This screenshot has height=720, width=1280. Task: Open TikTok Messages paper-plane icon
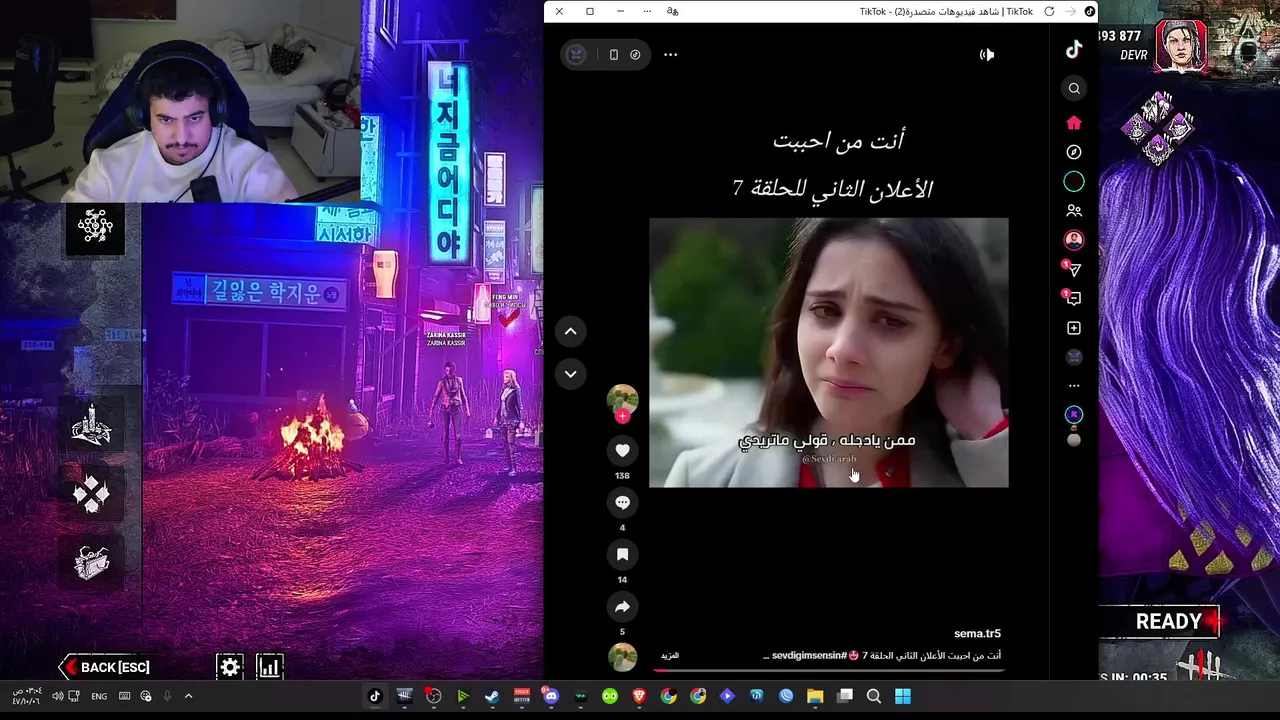tap(1073, 269)
